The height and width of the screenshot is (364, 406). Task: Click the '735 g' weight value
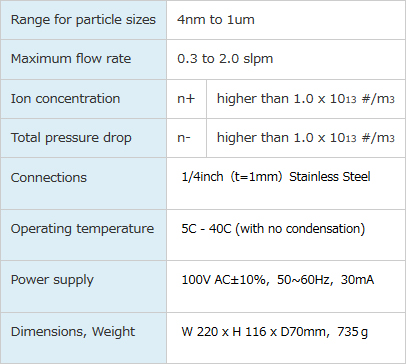[352, 332]
